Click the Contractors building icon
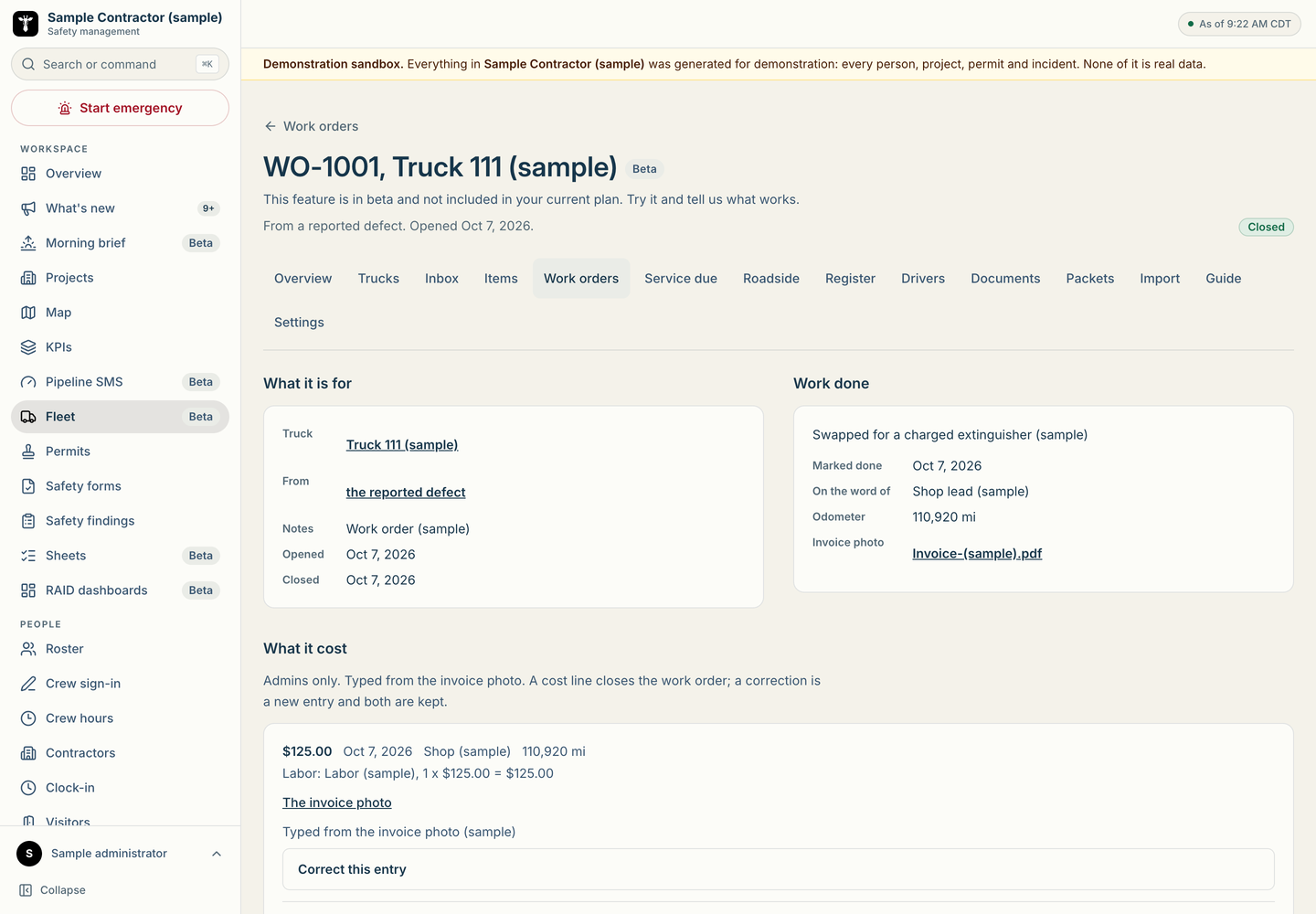Screen dimensions: 1316x914 (28, 753)
